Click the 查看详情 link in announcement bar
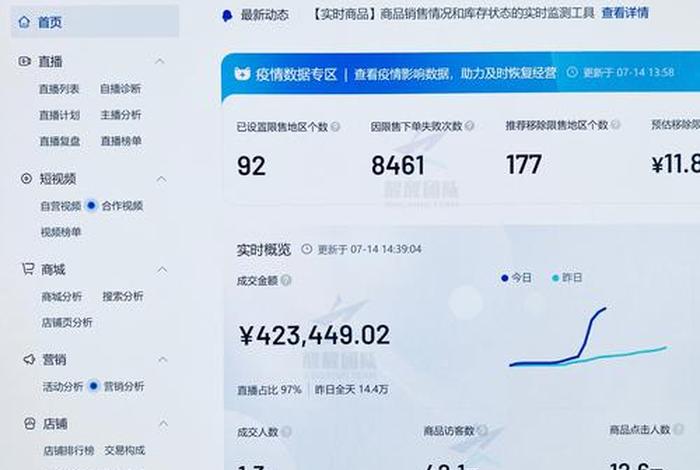Viewport: 700px width, 470px height. [624, 13]
